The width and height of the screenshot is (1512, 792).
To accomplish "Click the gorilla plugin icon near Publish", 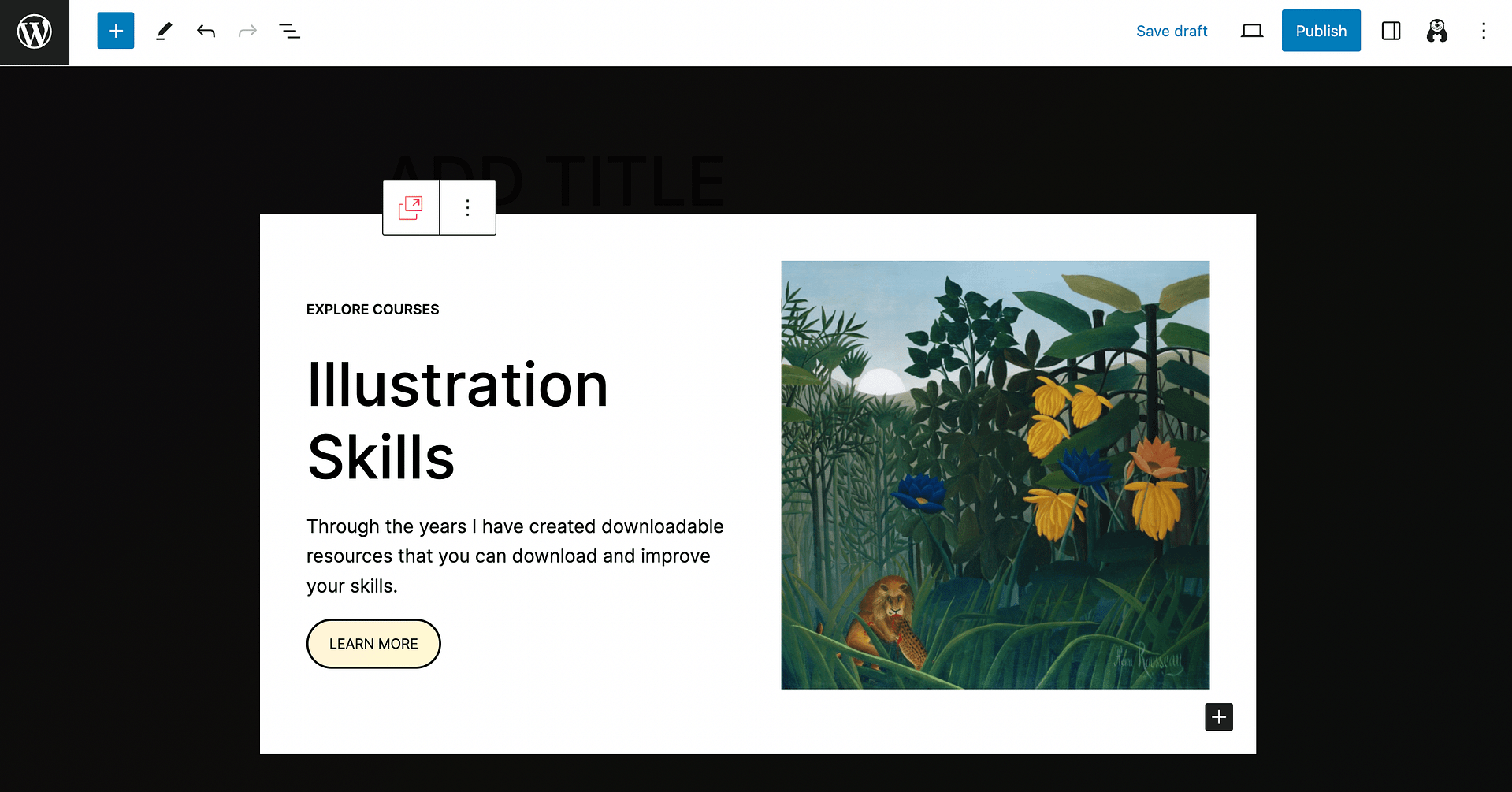I will (x=1436, y=31).
